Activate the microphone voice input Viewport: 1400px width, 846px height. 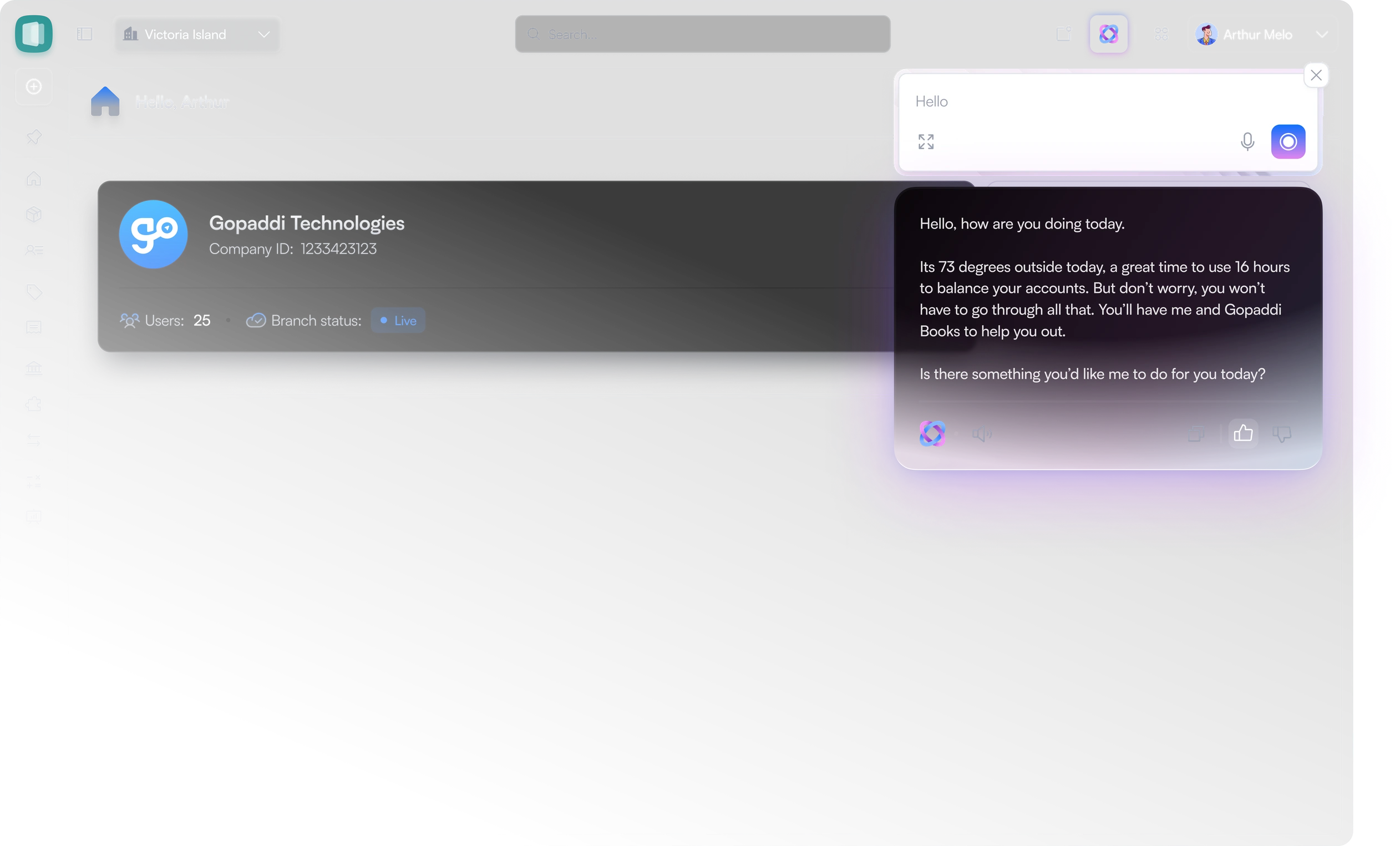(x=1247, y=141)
